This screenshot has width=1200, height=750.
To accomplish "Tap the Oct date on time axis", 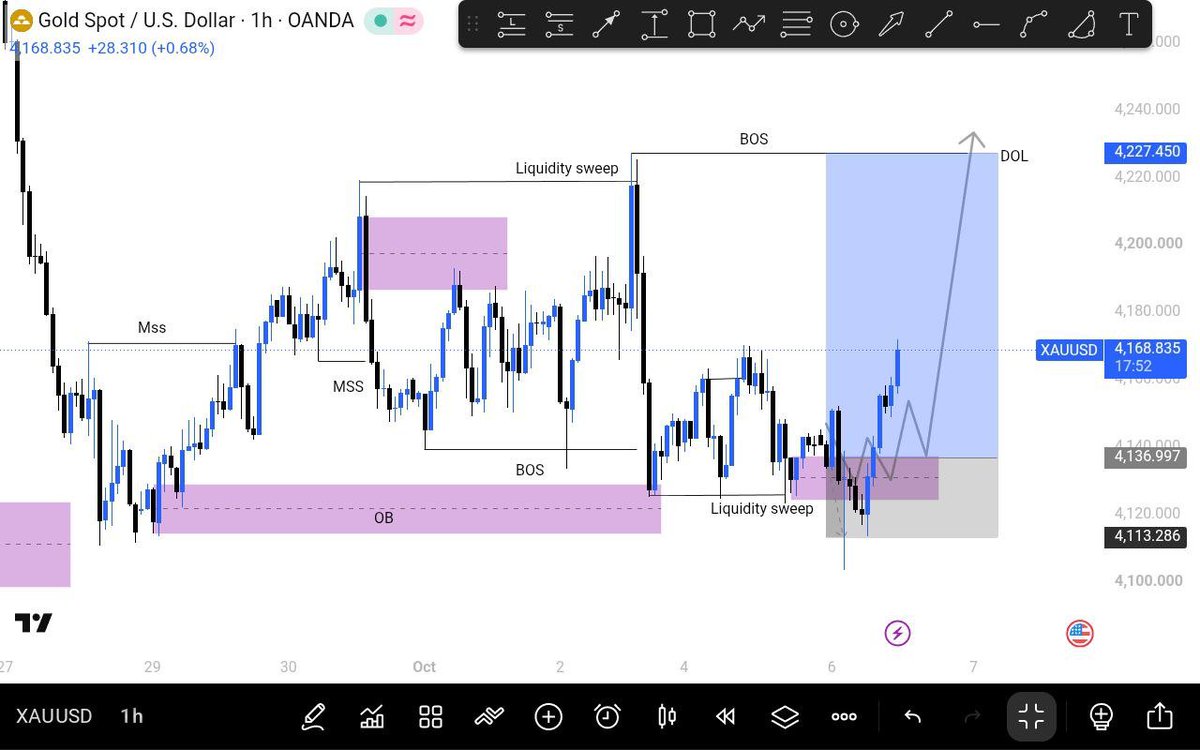I will point(424,666).
